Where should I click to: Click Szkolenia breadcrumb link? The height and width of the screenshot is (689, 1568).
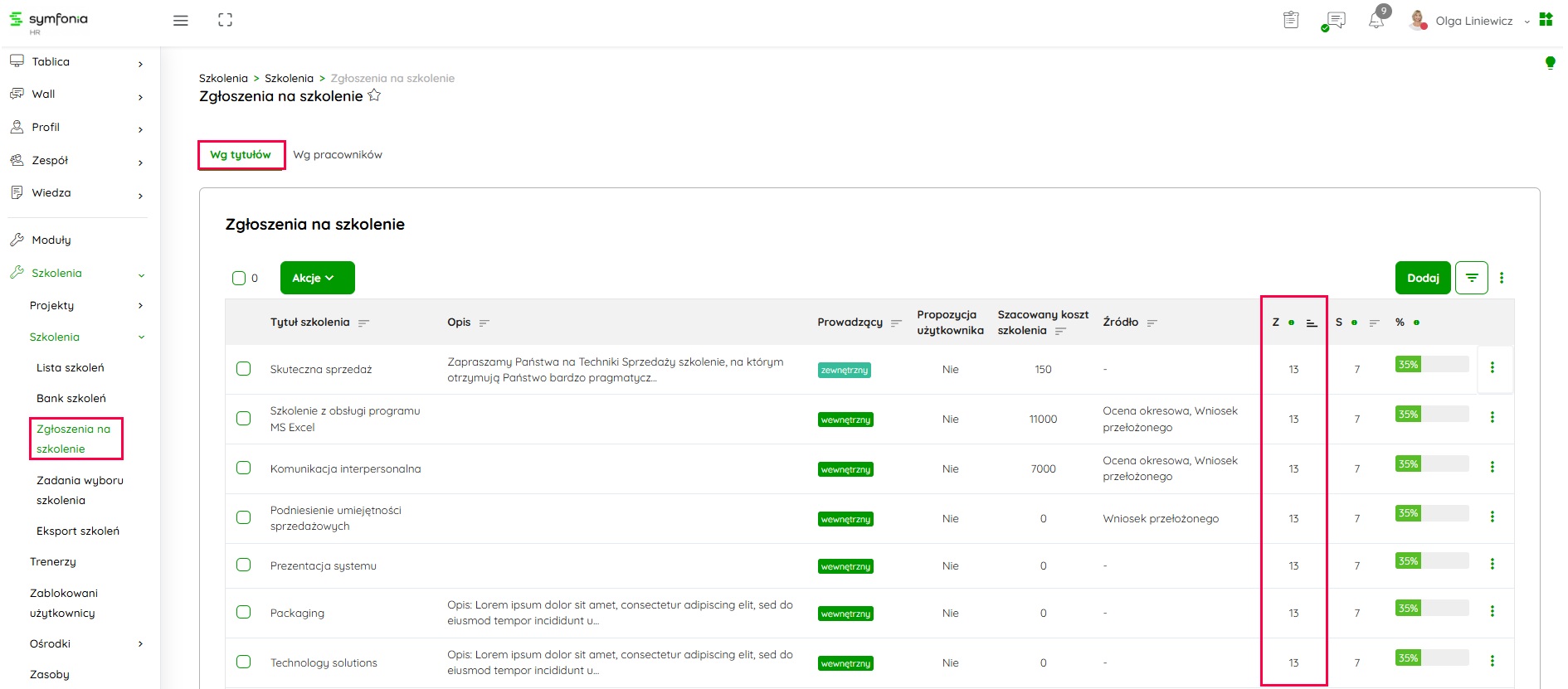[x=289, y=79]
